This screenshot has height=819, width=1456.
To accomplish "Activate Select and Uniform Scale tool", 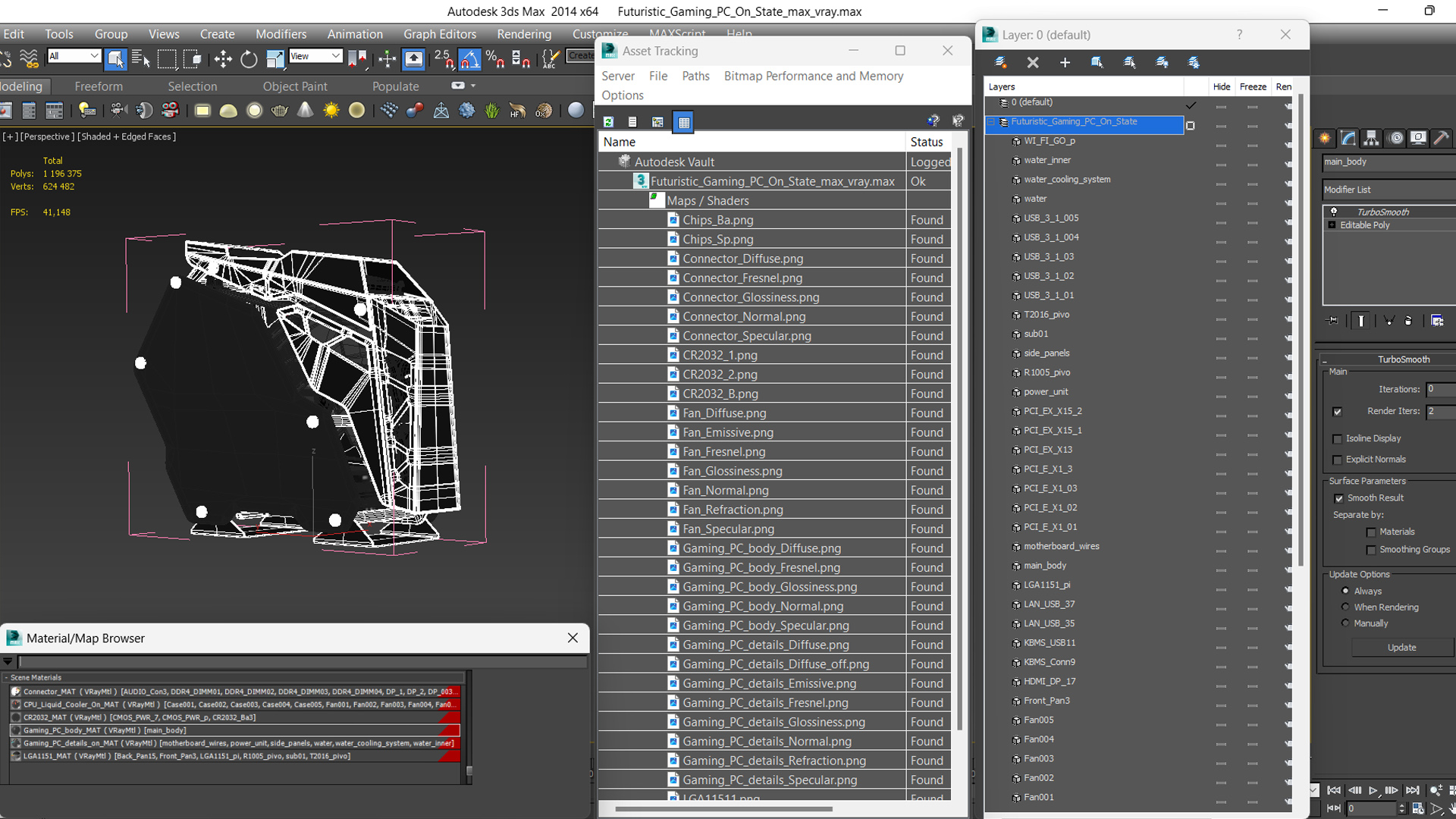I will pyautogui.click(x=275, y=58).
